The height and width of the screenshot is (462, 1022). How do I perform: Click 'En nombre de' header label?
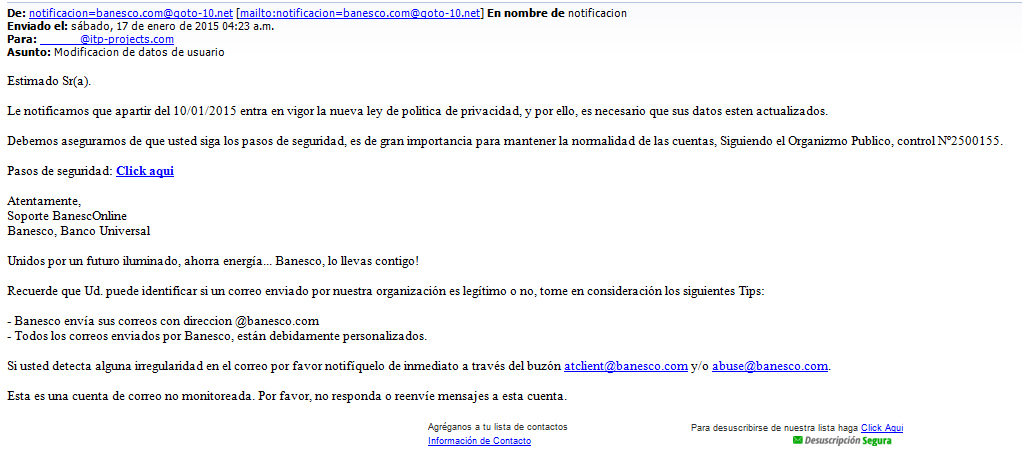pyautogui.click(x=526, y=14)
